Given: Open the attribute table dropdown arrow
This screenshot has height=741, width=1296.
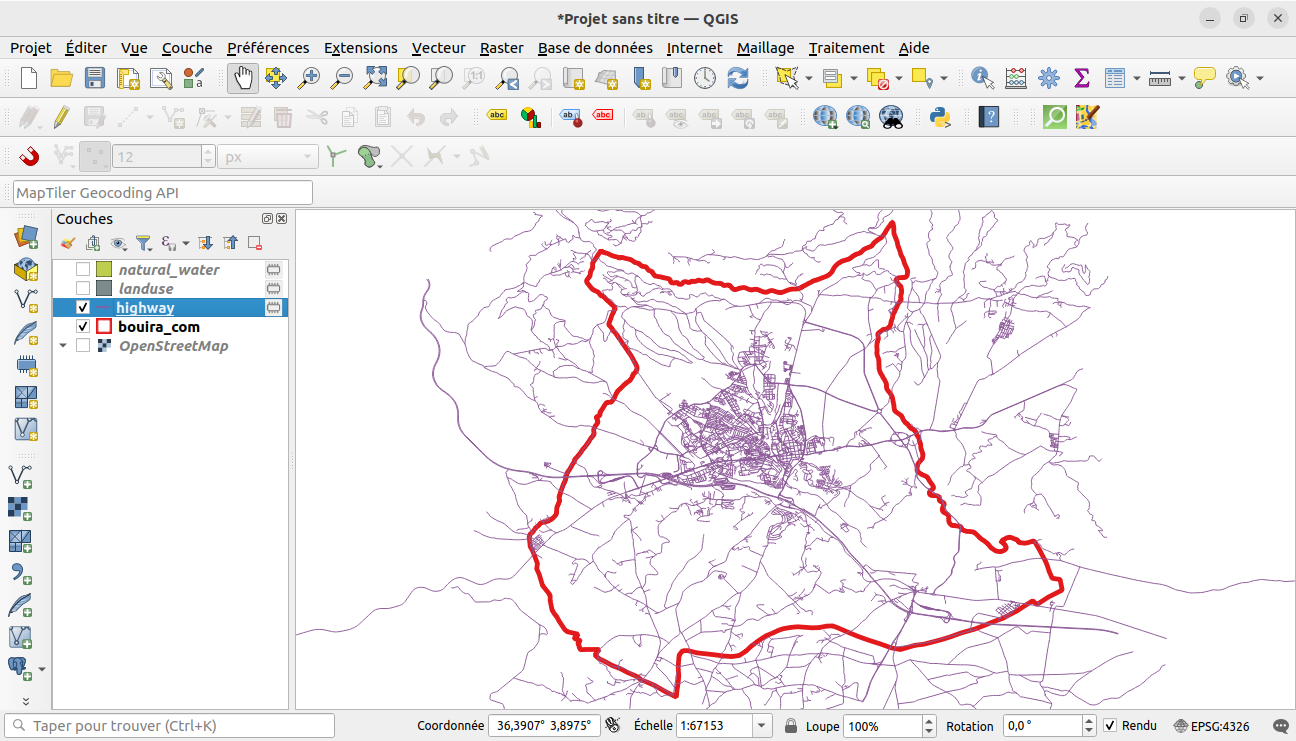Looking at the screenshot, I should (x=1137, y=78).
